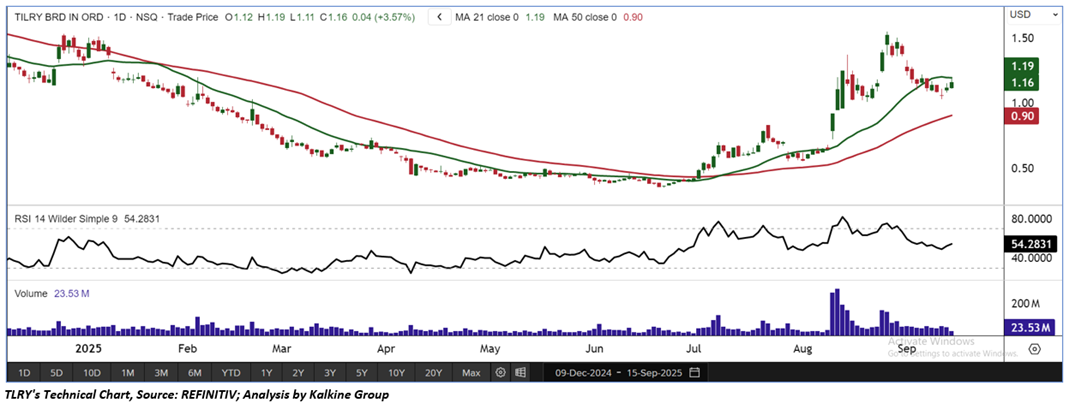
Task: Click the start date 09-Dec-2024
Action: pos(582,373)
